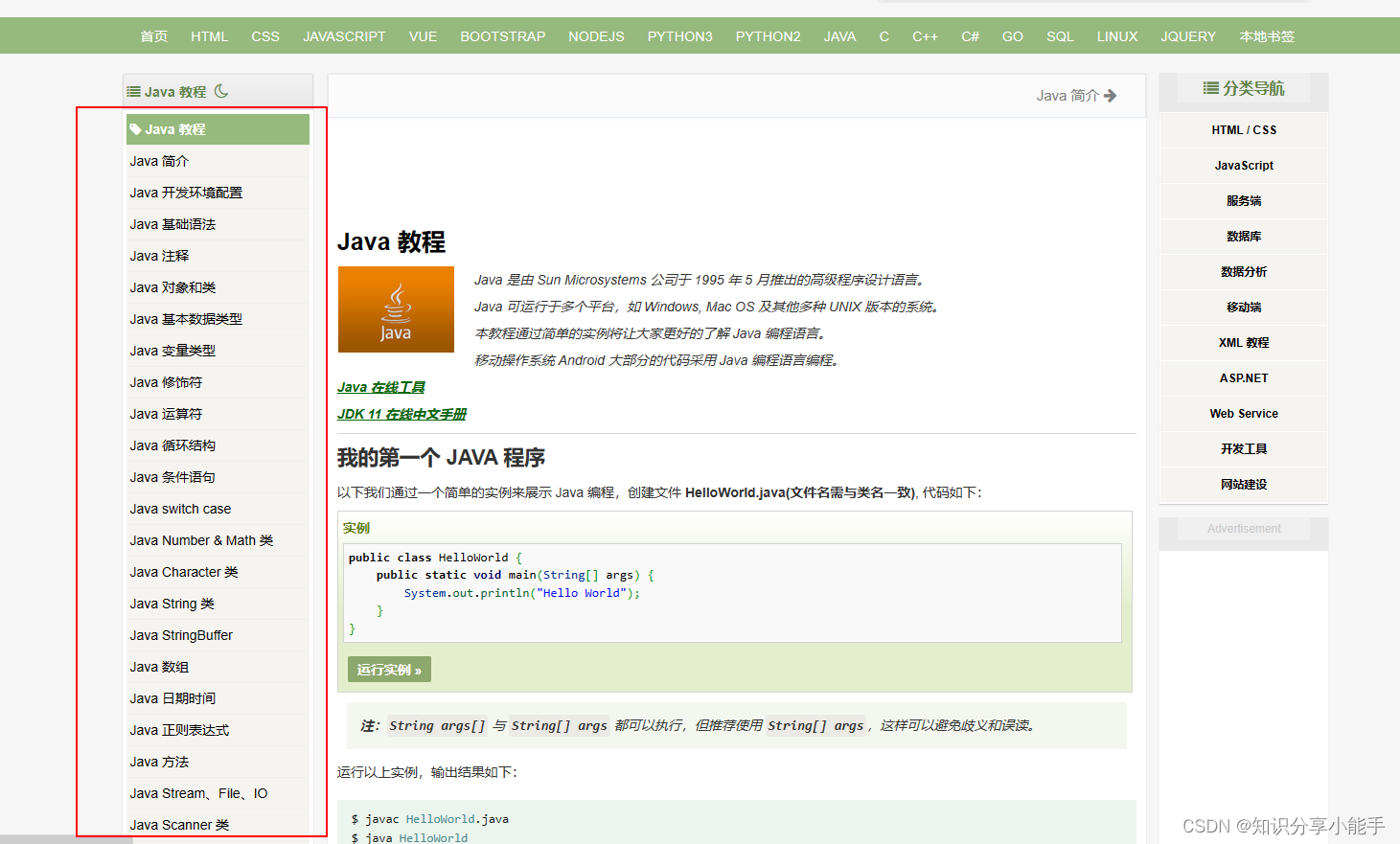Open JAVASCRIPT in the top navigation

click(344, 36)
